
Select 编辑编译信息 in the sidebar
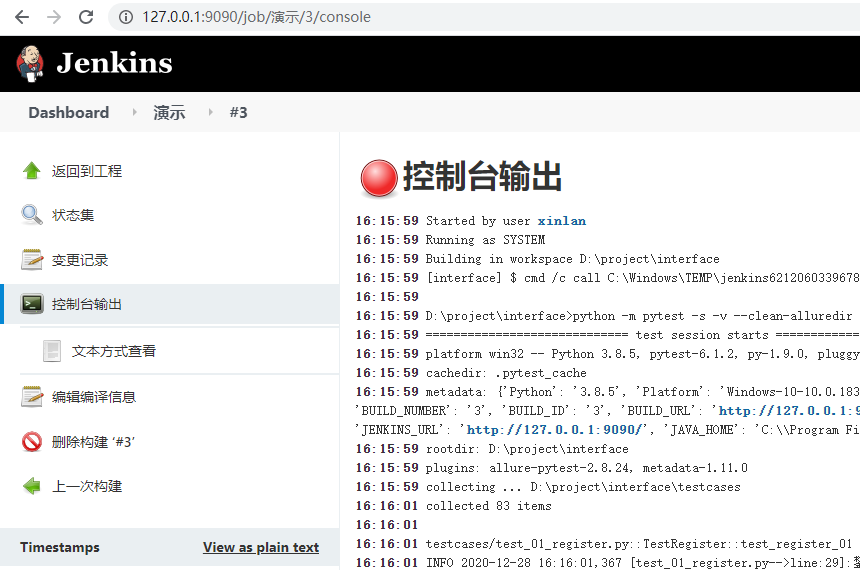click(x=94, y=397)
